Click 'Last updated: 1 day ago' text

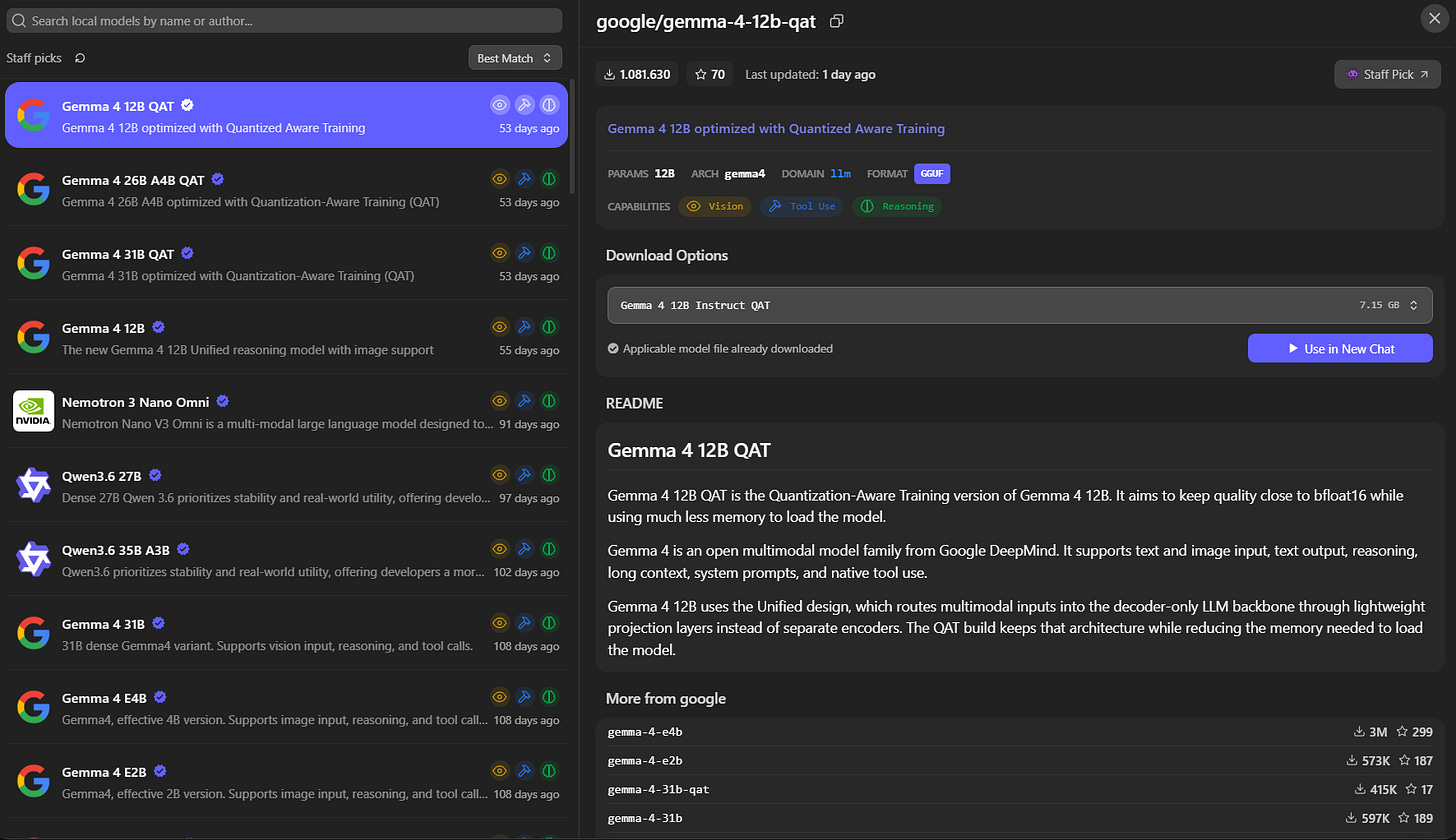tap(811, 74)
